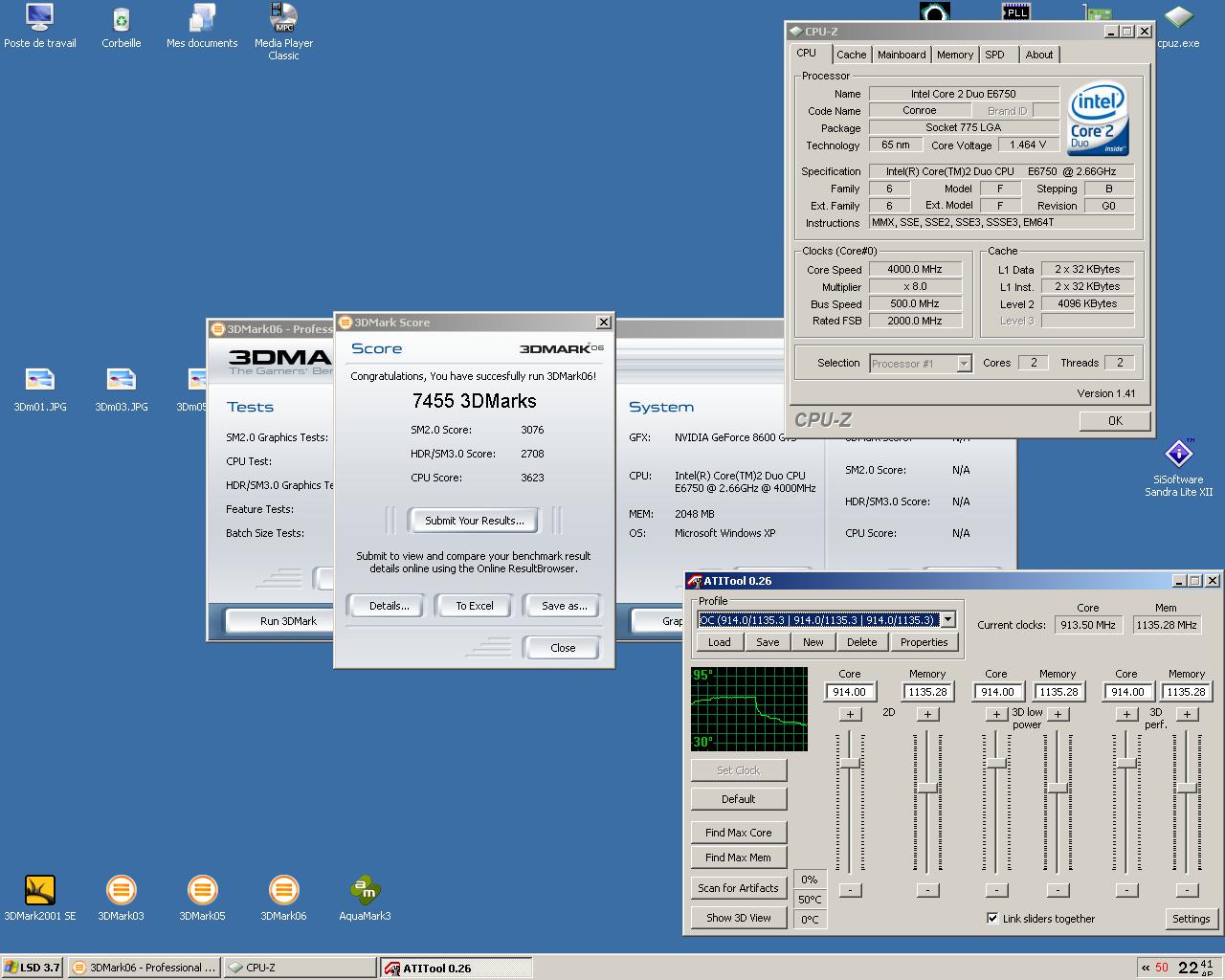Open the Mainboard tab in CPU-Z
1225x980 pixels.
tap(902, 55)
